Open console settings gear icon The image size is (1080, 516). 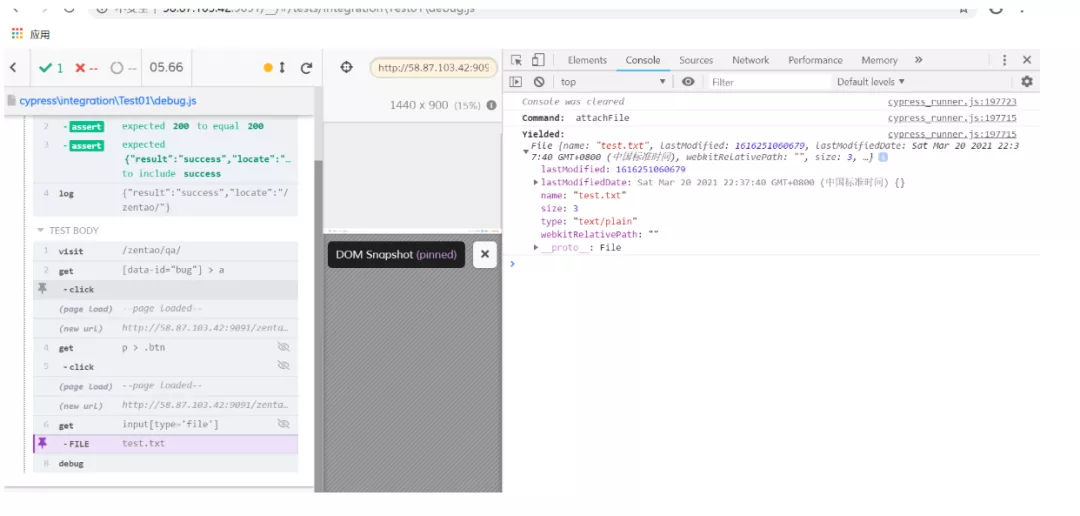pyautogui.click(x=1027, y=81)
